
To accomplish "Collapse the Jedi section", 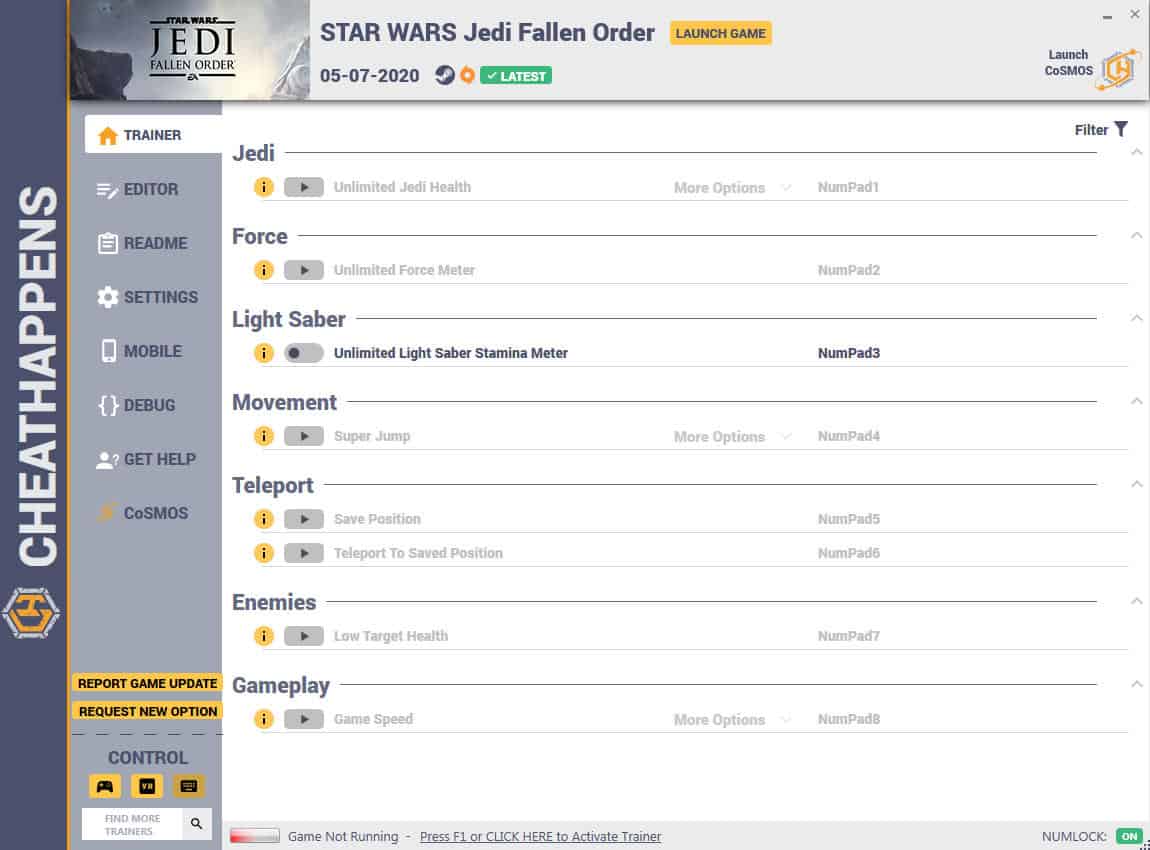I will (1137, 153).
